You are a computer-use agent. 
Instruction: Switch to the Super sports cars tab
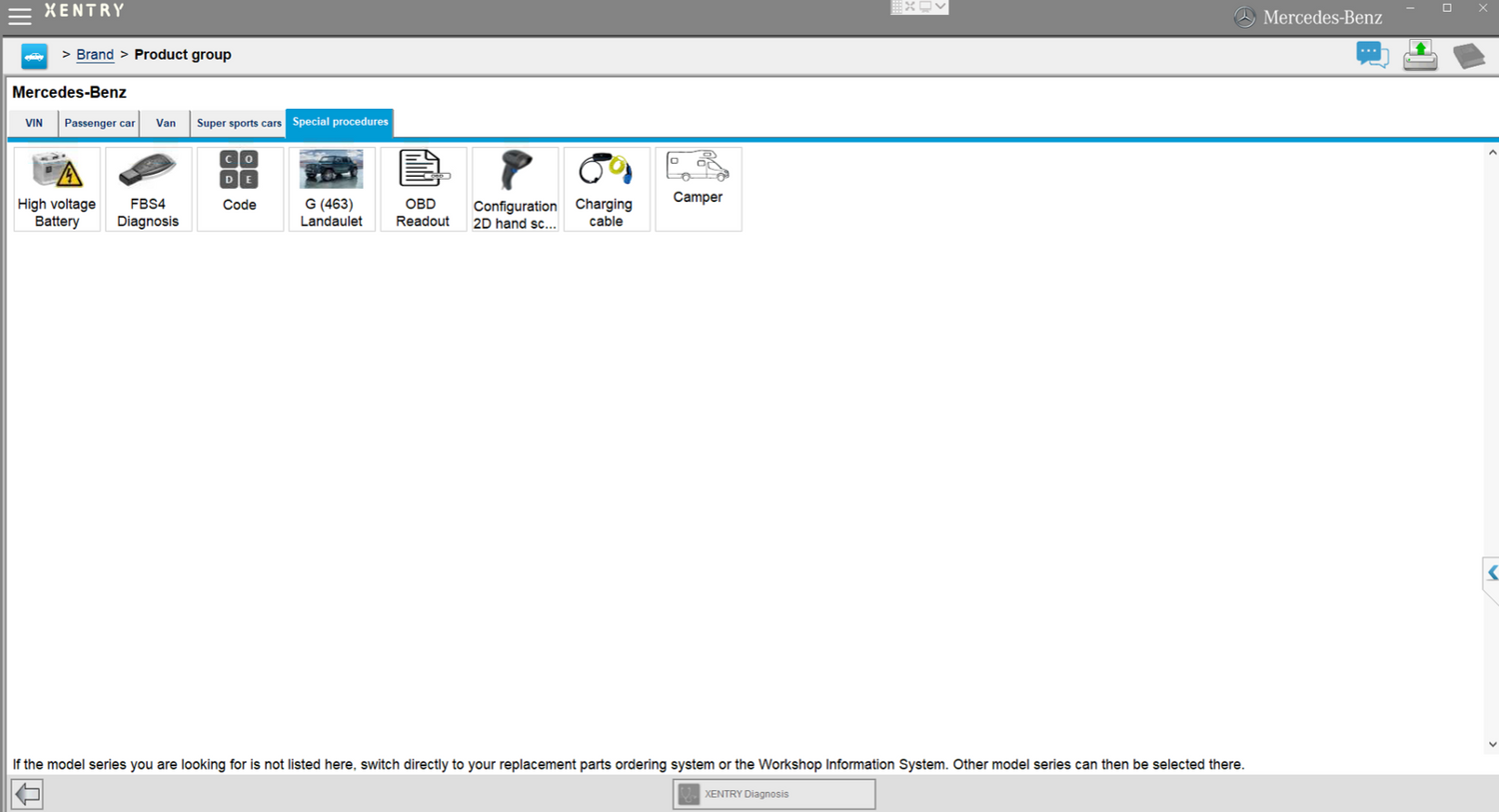239,123
